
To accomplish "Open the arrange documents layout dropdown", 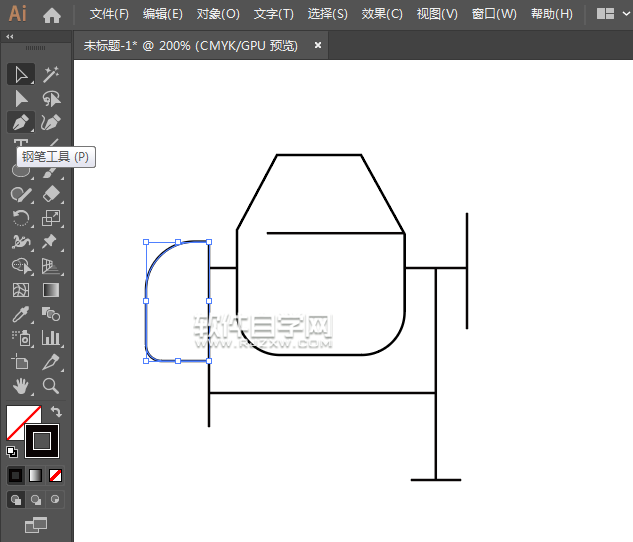I will [x=606, y=14].
